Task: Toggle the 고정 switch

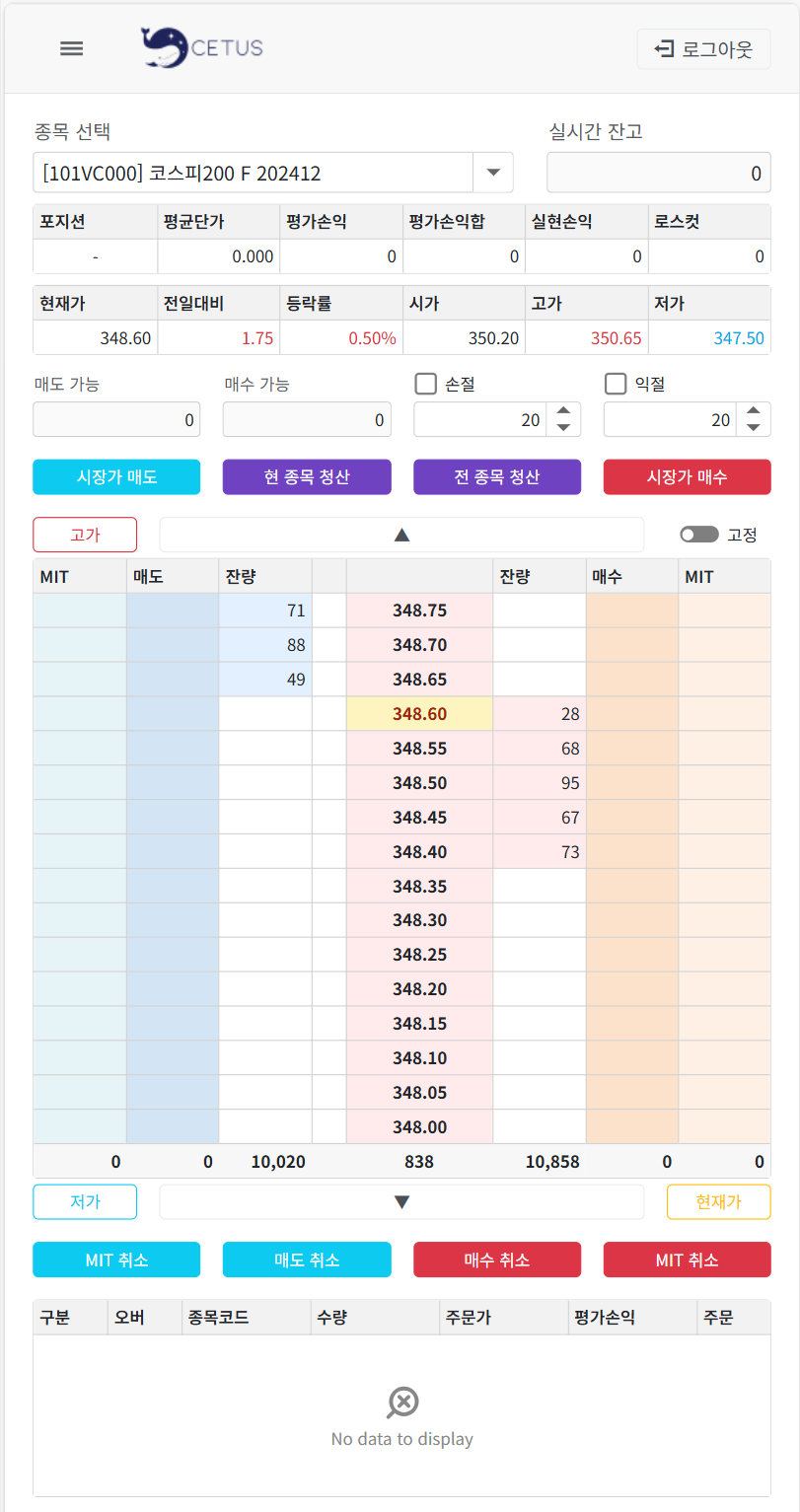Action: (x=698, y=534)
